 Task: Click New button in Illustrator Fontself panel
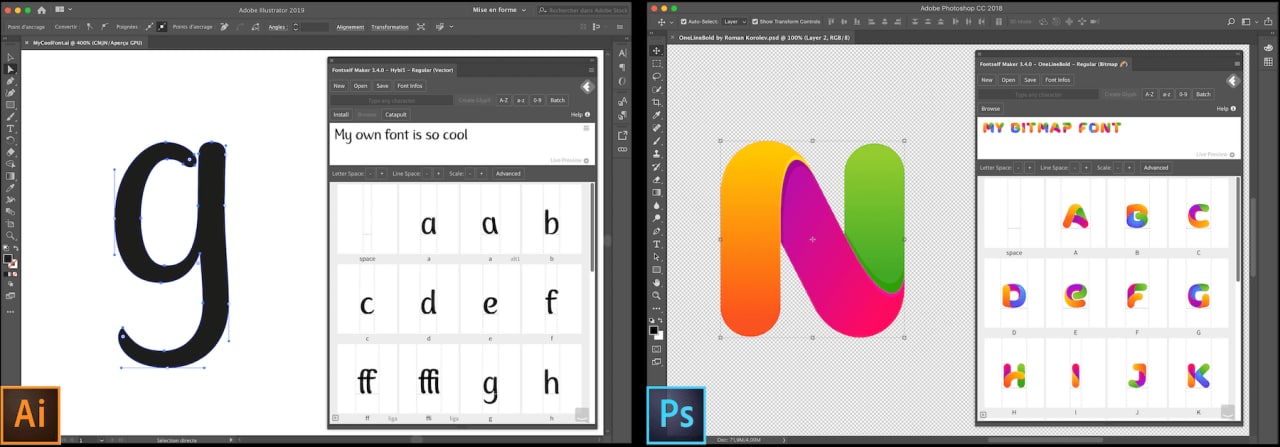click(x=339, y=86)
